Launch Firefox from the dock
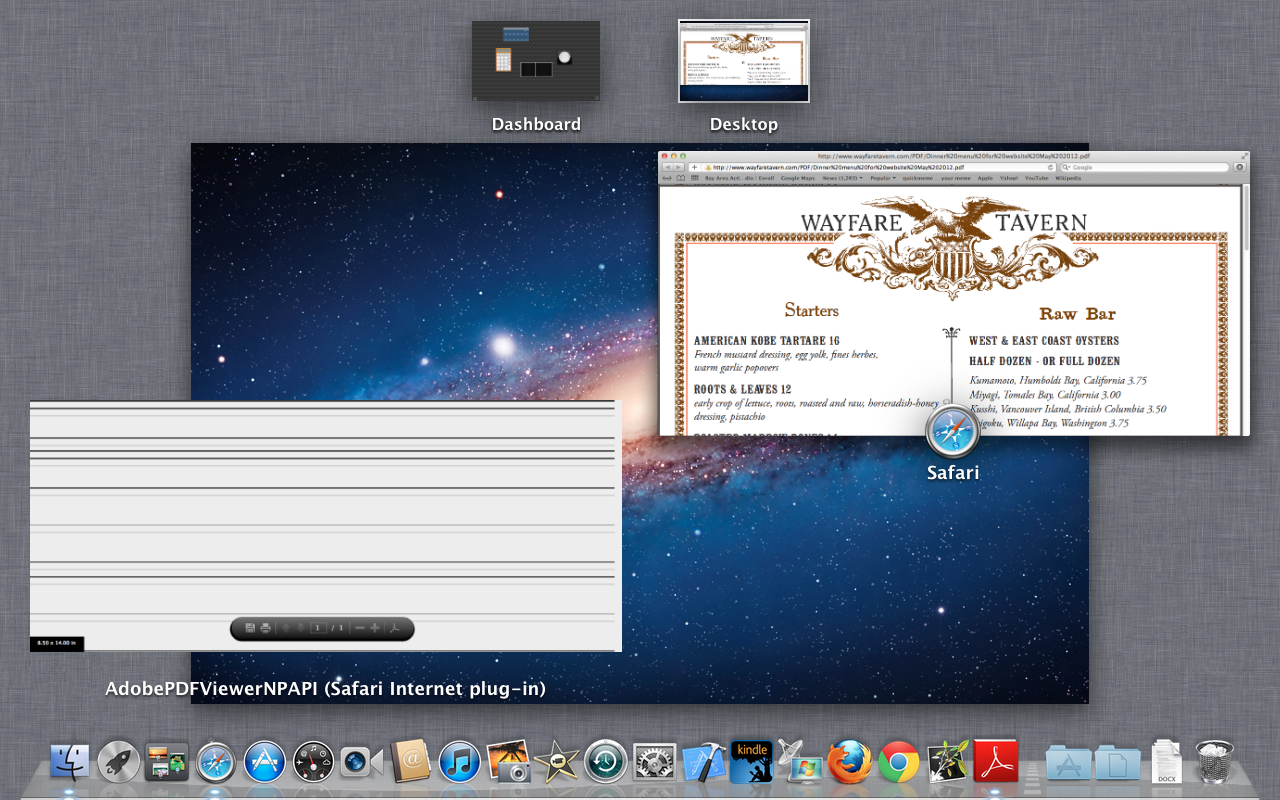The width and height of the screenshot is (1280, 800). (x=850, y=762)
